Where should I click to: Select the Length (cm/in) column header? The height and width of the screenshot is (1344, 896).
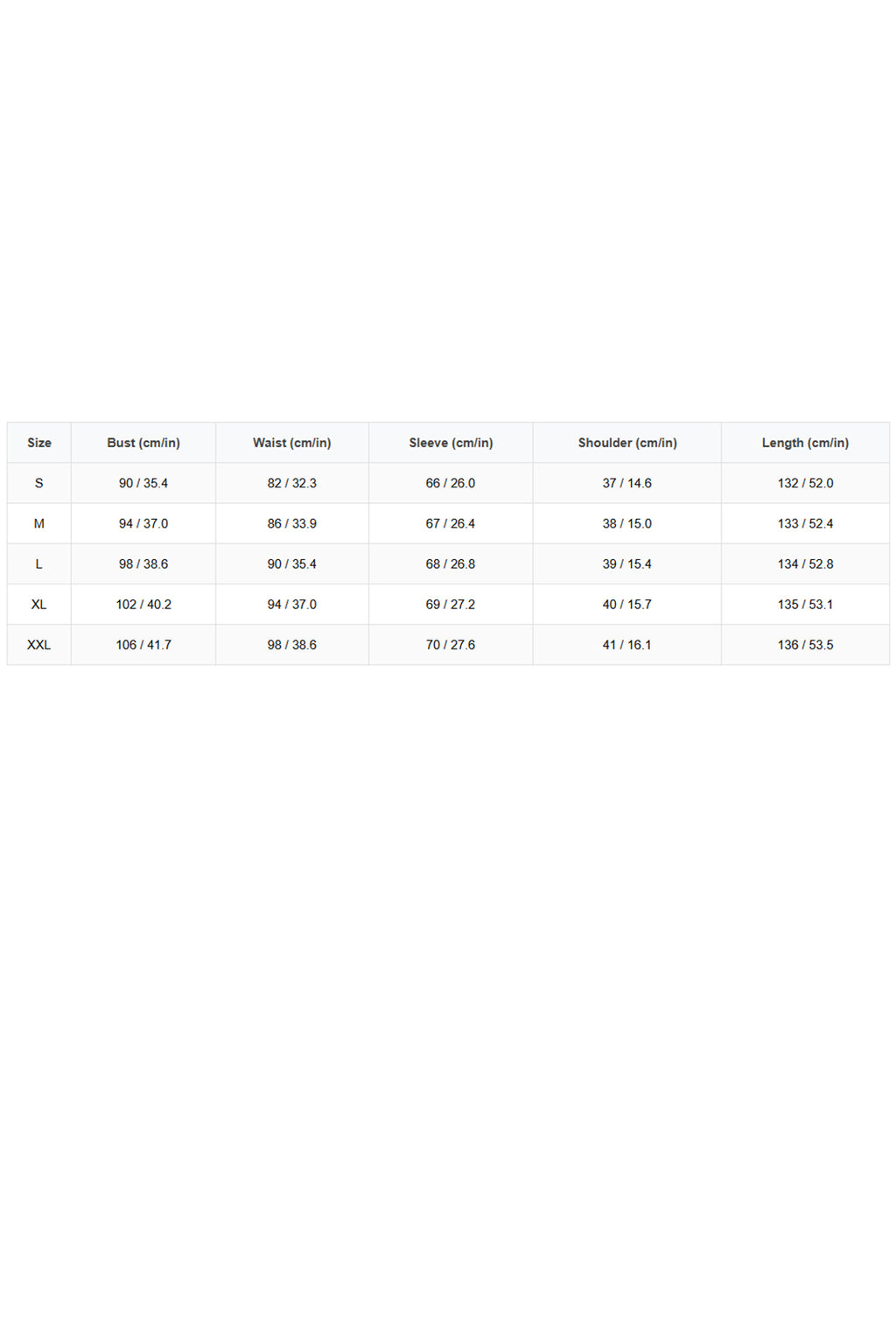click(x=805, y=443)
